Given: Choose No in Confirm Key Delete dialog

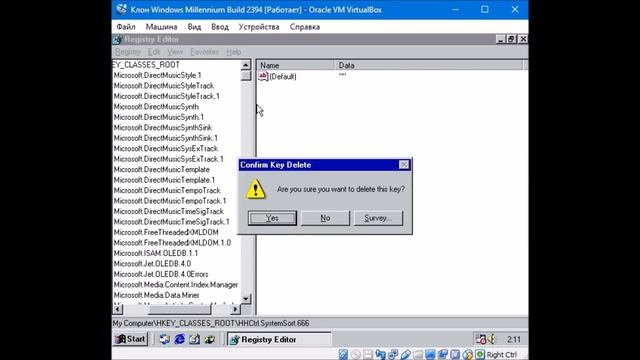Looking at the screenshot, I should (x=325, y=218).
